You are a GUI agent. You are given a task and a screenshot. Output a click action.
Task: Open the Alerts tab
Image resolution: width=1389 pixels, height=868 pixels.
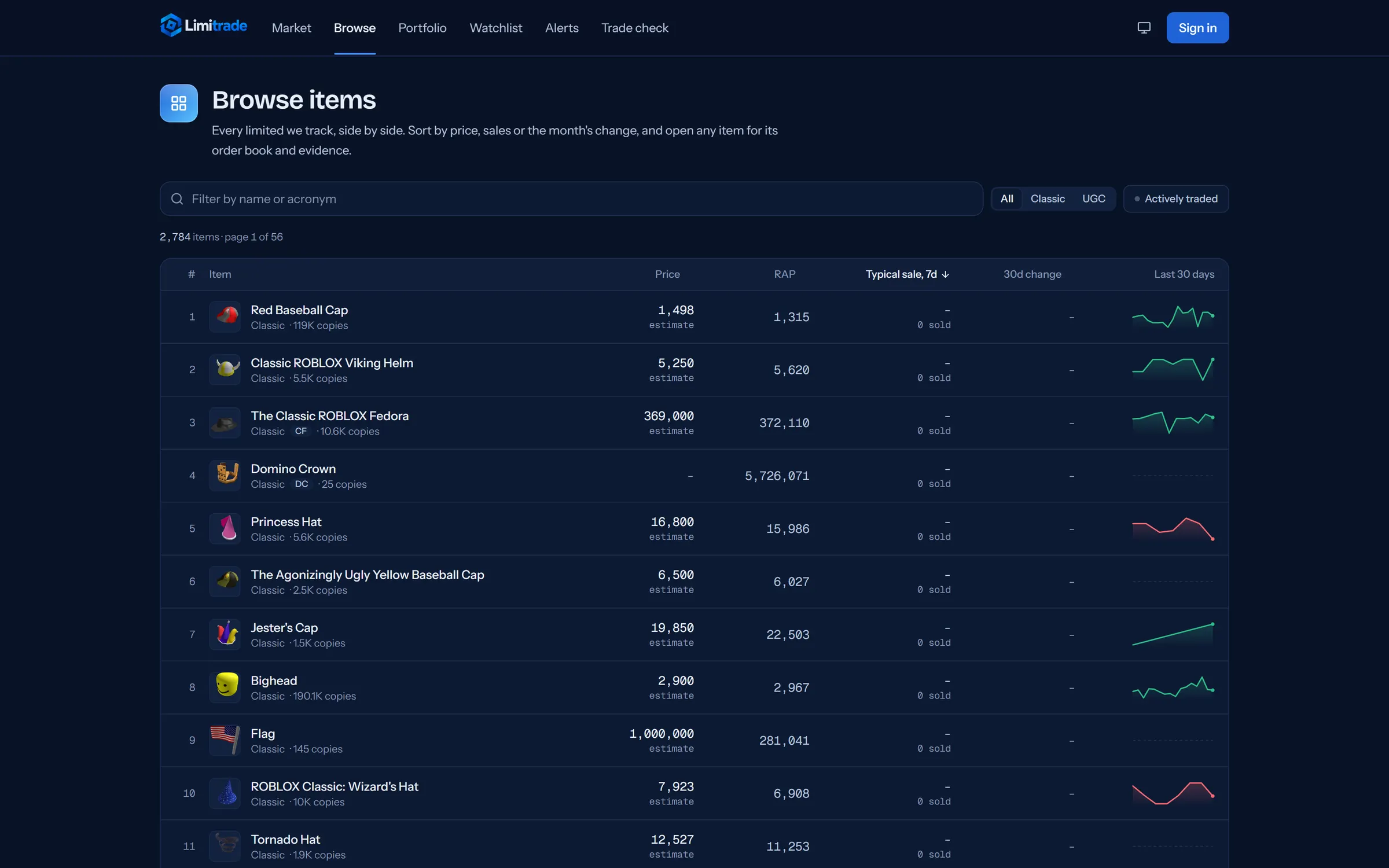click(x=562, y=28)
